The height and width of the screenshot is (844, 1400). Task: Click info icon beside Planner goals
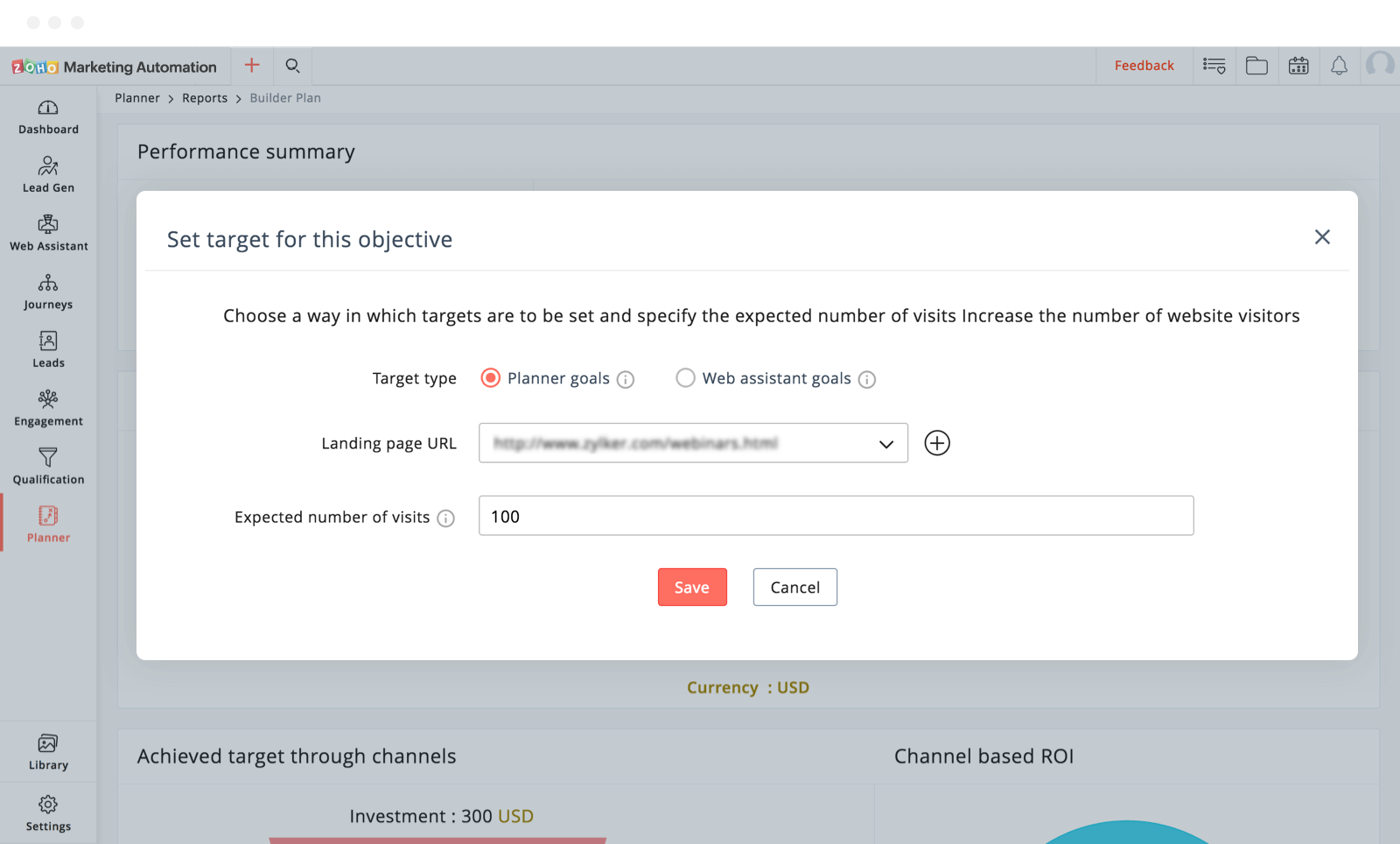[x=626, y=379]
